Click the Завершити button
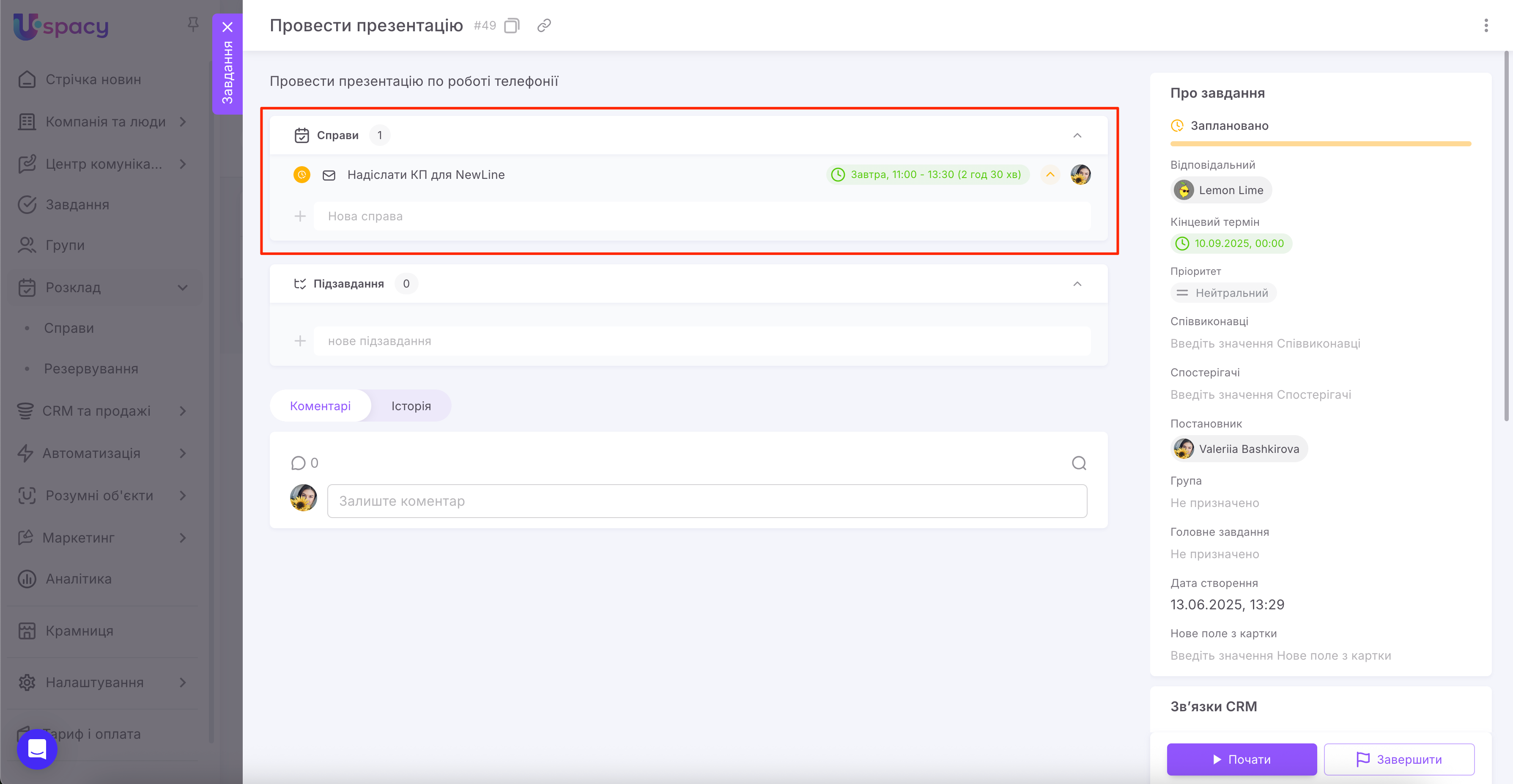The width and height of the screenshot is (1513, 784). (1398, 759)
